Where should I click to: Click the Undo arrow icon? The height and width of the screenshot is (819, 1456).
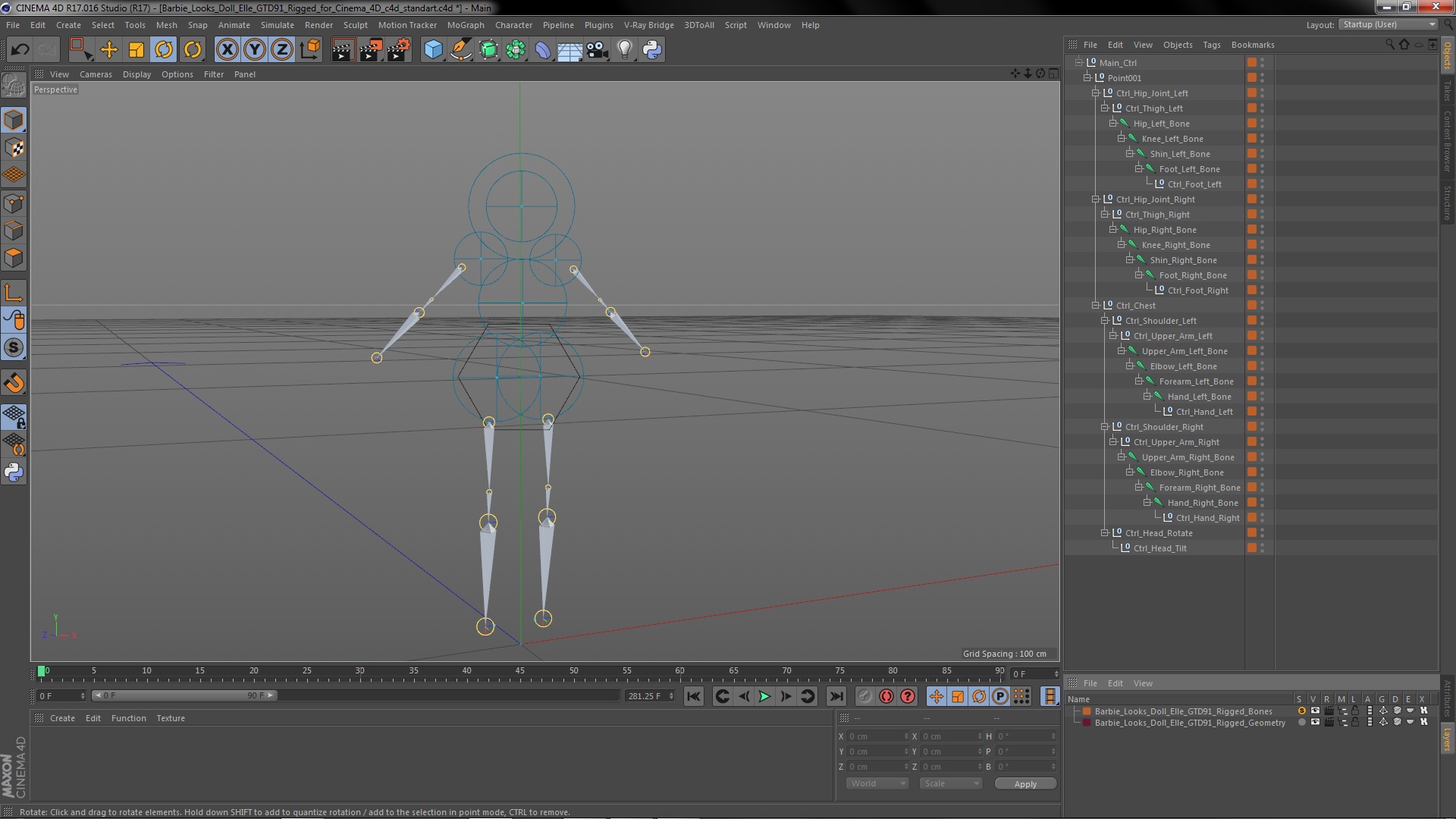click(20, 50)
